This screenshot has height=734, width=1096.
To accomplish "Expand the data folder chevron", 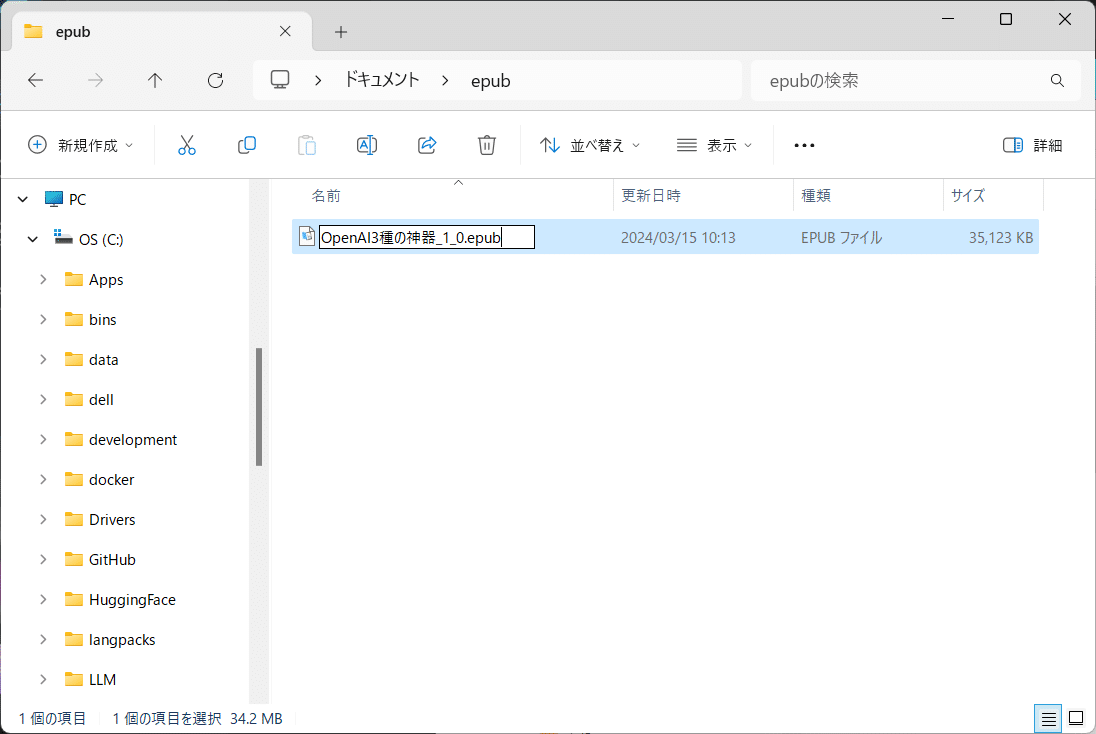I will click(x=43, y=359).
